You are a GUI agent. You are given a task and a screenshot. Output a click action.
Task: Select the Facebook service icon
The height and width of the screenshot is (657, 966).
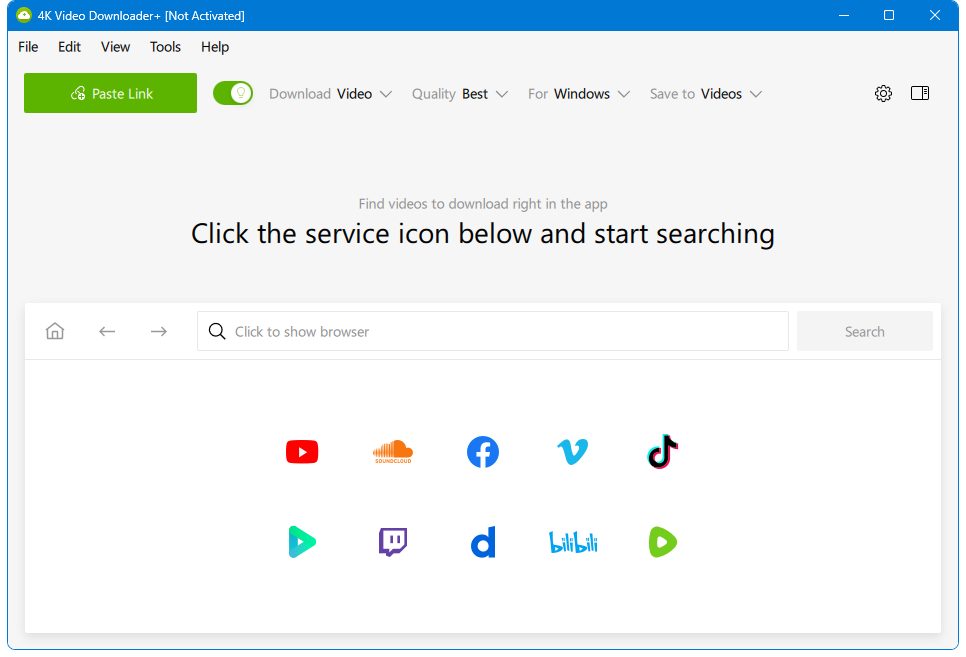(482, 452)
